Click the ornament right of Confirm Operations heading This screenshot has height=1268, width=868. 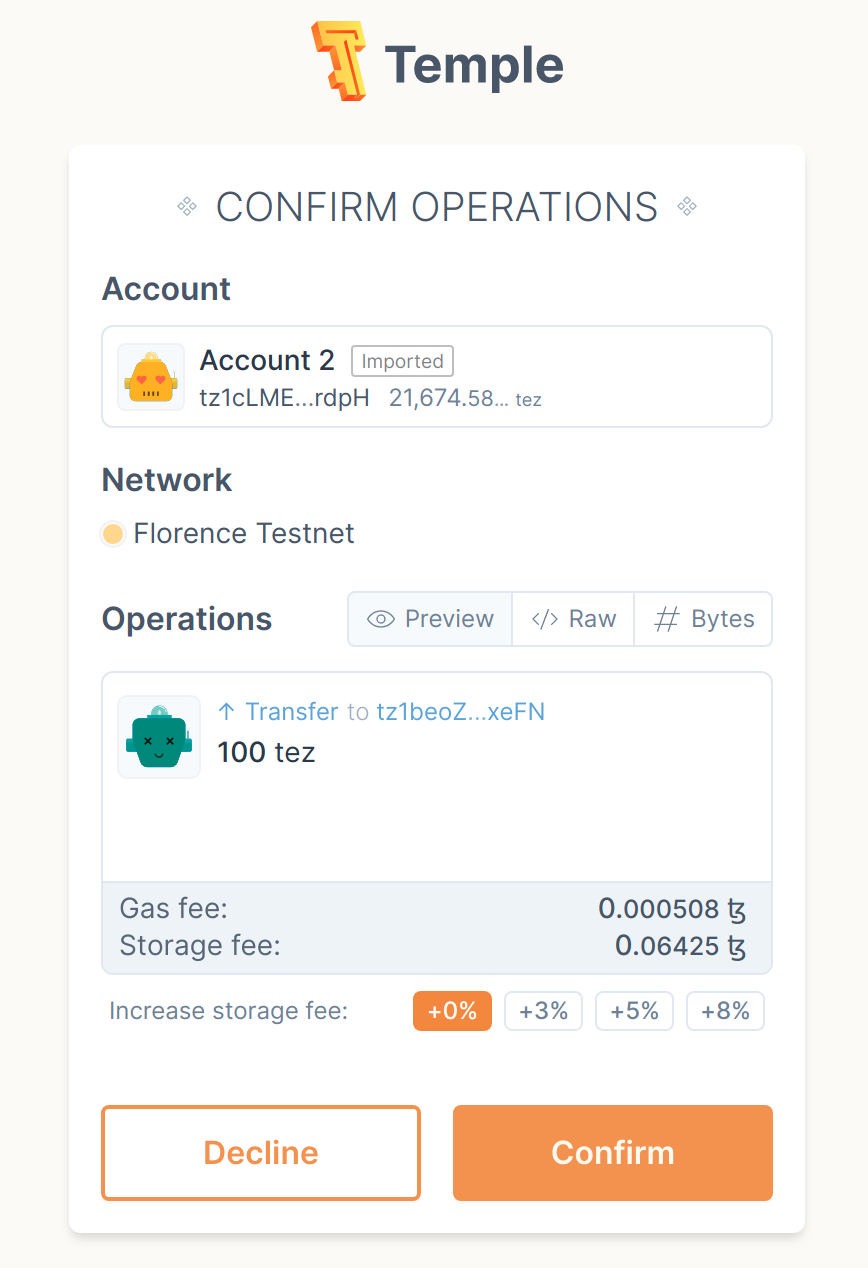pos(686,207)
